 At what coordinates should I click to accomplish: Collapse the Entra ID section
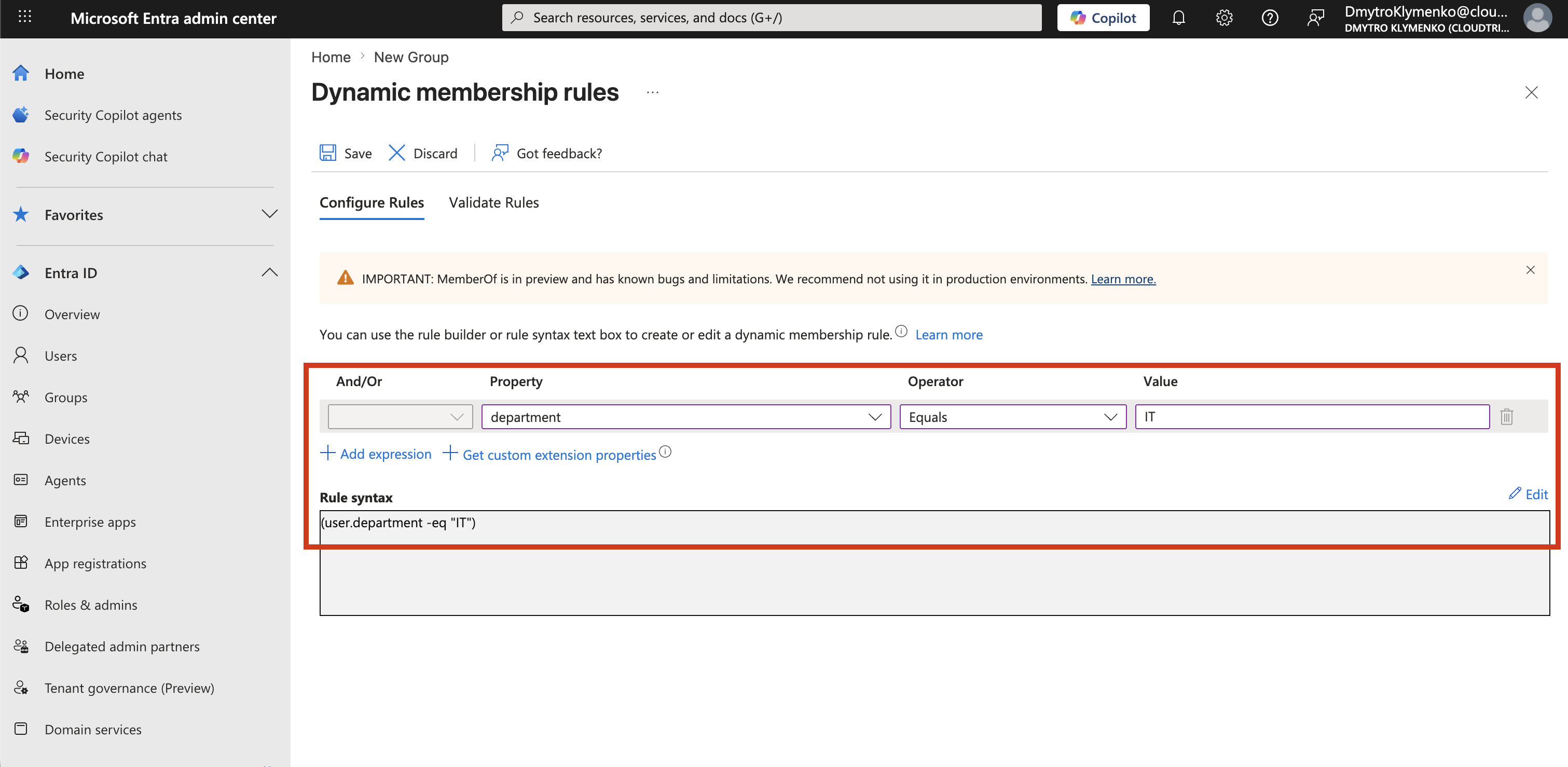(x=270, y=273)
